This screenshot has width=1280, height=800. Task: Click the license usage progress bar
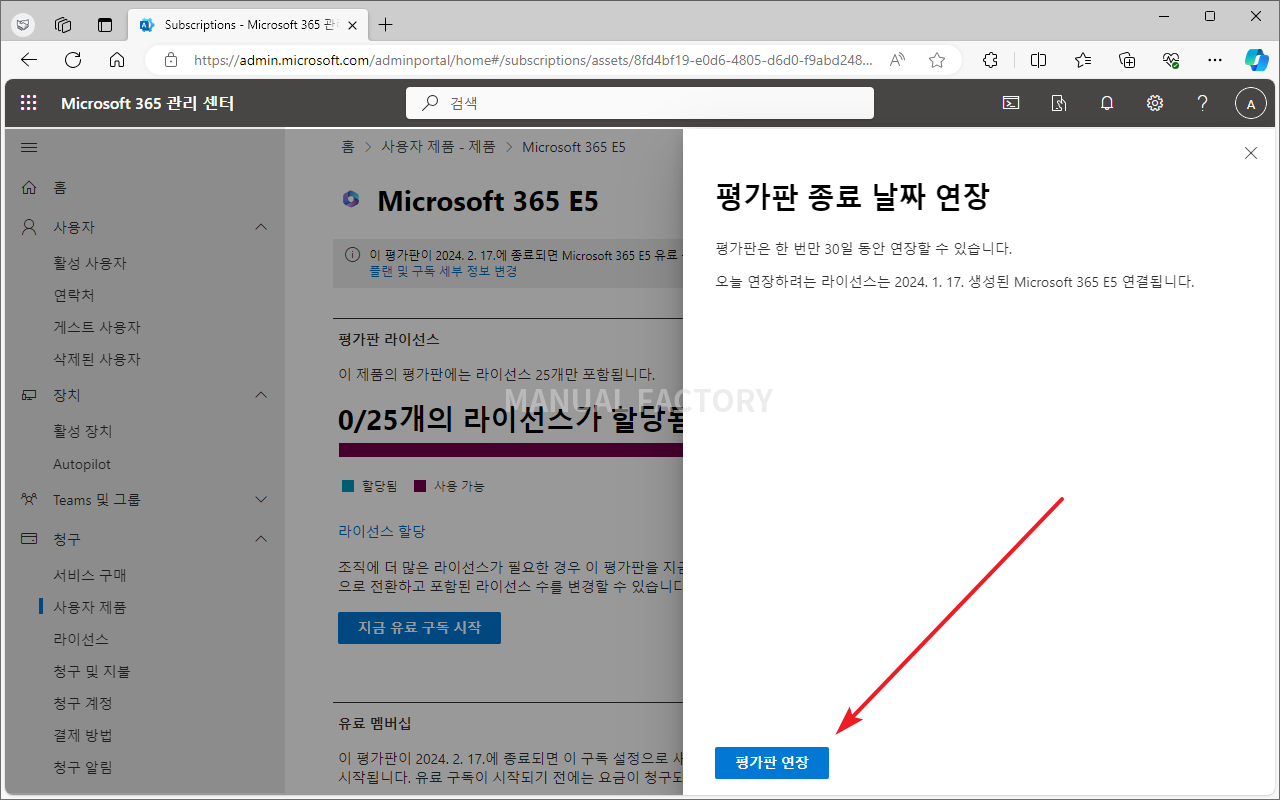(510, 451)
